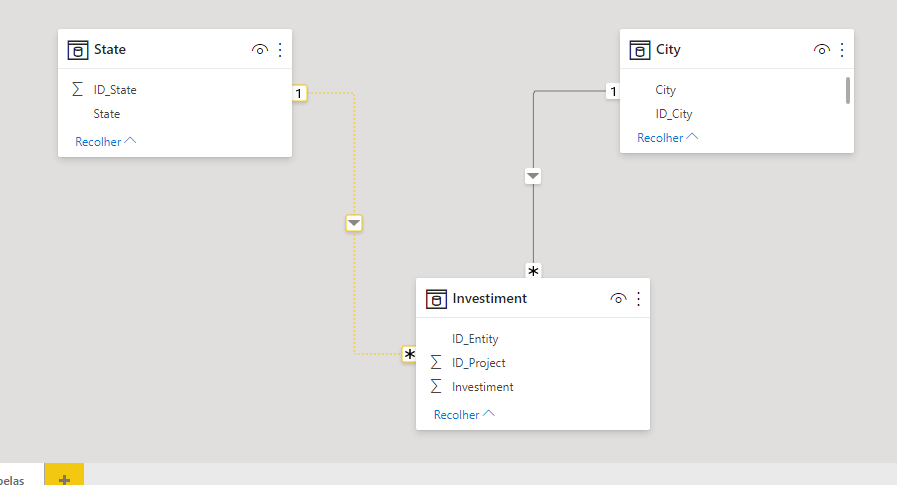
Task: Collapse State table with Recolher
Action: click(105, 141)
